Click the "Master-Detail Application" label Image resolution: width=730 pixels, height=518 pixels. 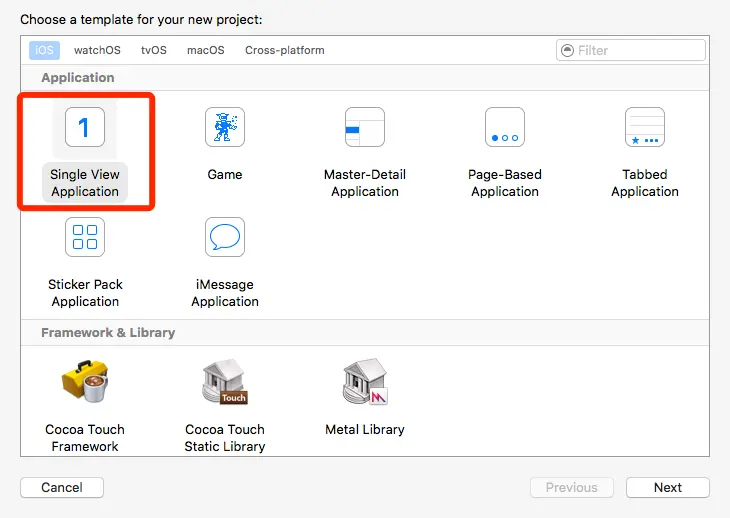pyautogui.click(x=365, y=183)
